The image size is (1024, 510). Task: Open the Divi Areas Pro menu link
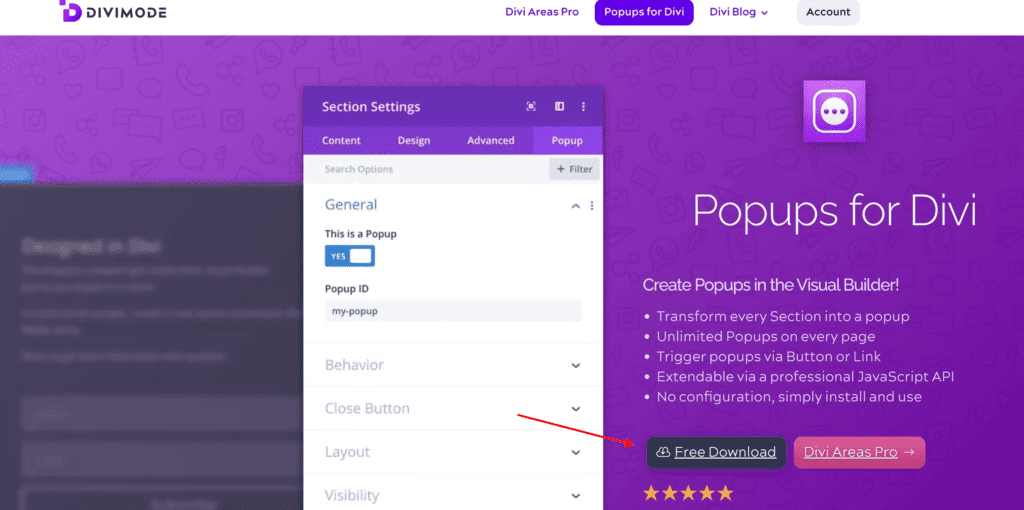coord(542,12)
